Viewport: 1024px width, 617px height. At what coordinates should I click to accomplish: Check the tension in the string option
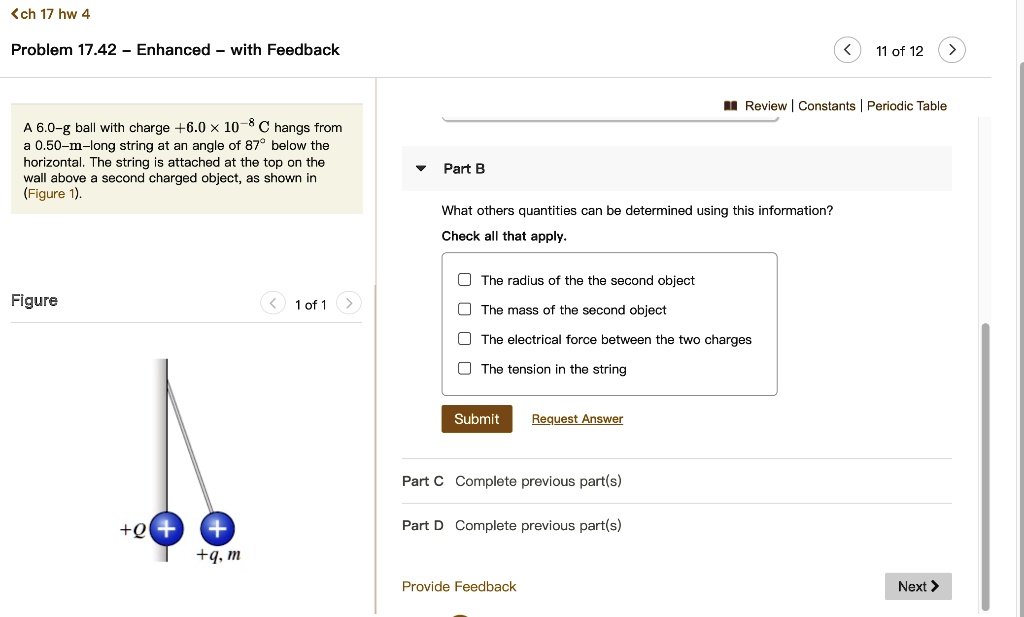464,367
